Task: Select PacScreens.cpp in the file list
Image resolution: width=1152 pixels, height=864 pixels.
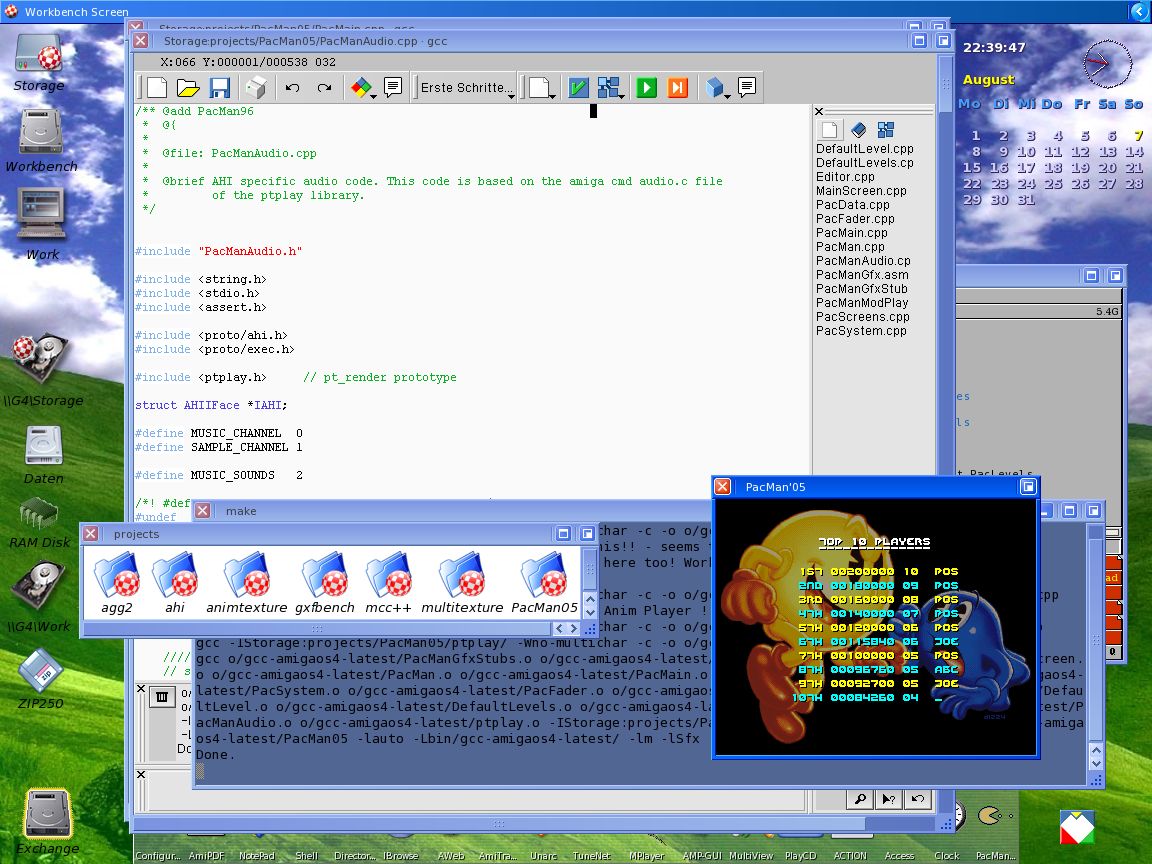Action: point(863,316)
